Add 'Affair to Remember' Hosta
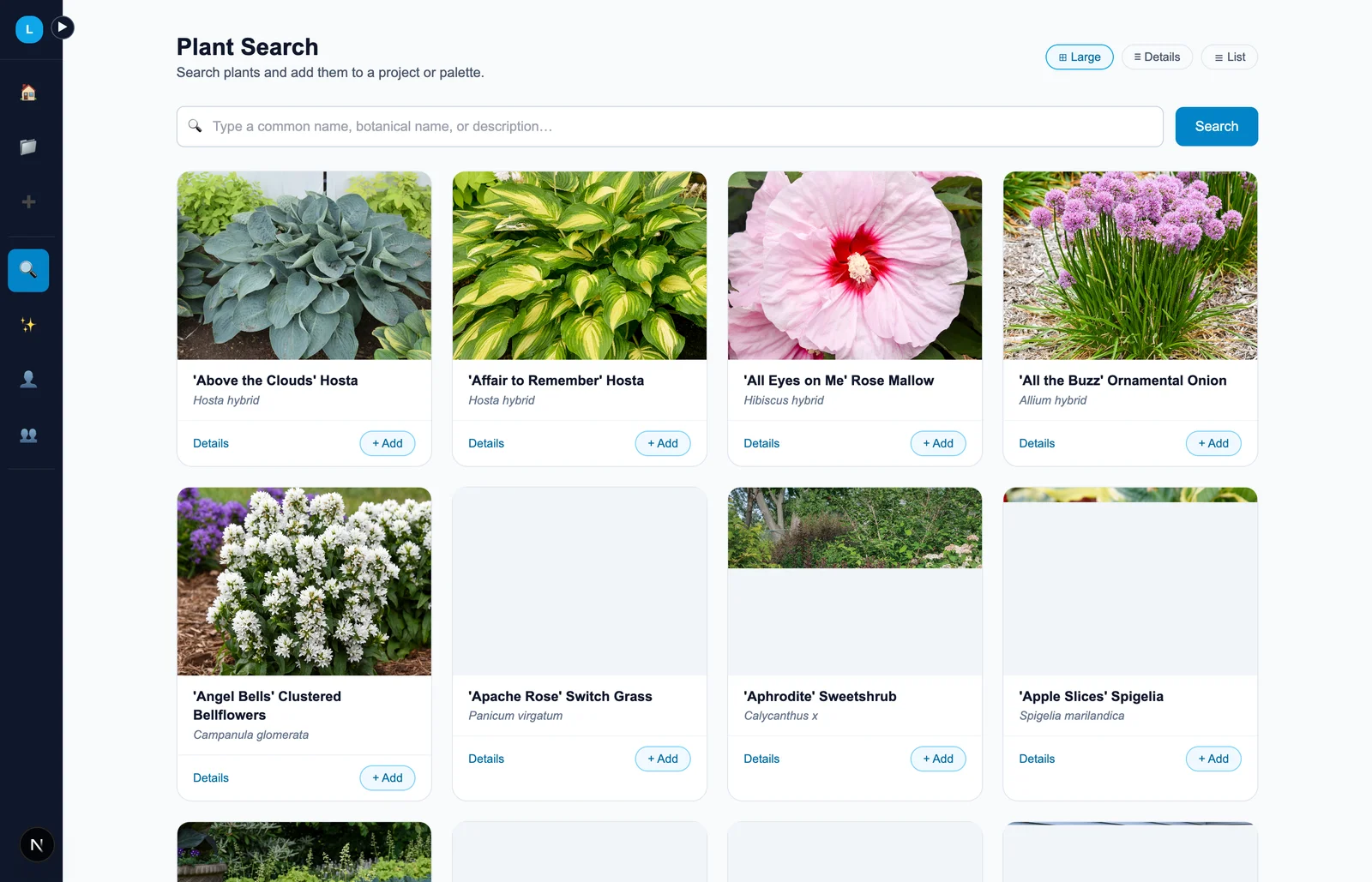The width and height of the screenshot is (1372, 882). click(663, 443)
